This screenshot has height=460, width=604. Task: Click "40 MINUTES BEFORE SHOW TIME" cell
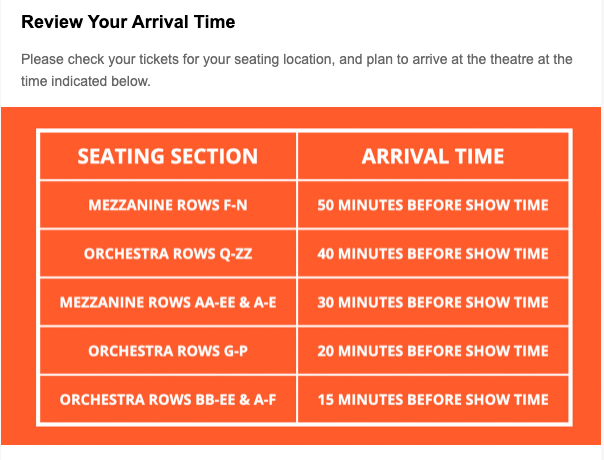pos(433,254)
